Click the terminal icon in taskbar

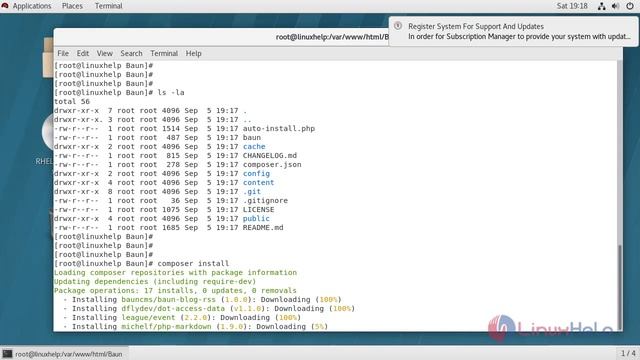click(x=7, y=354)
